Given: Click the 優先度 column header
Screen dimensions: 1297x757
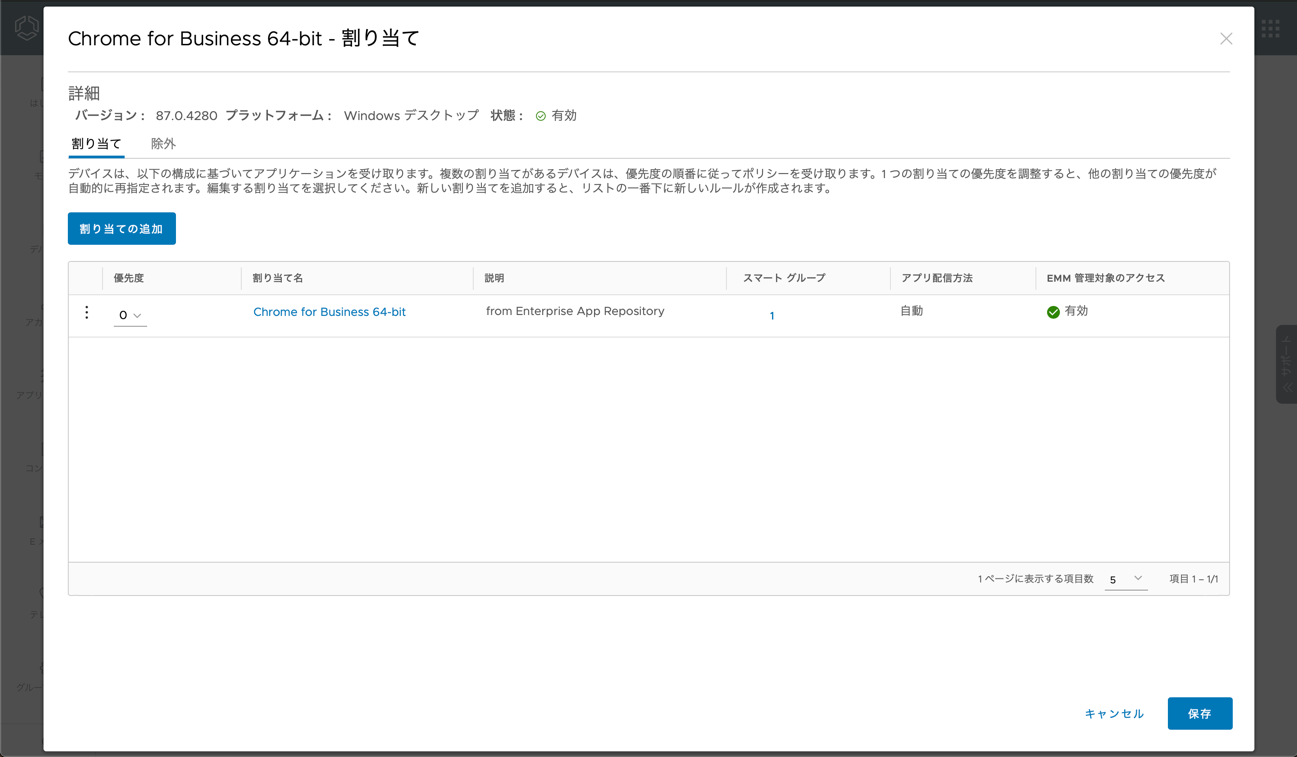Looking at the screenshot, I should click(x=128, y=278).
